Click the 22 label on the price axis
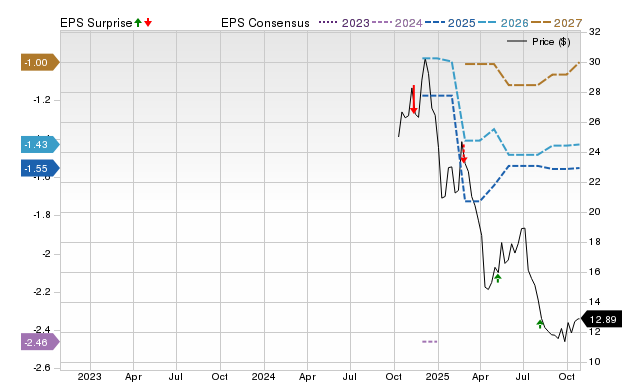The width and height of the screenshot is (640, 382). tap(595, 182)
